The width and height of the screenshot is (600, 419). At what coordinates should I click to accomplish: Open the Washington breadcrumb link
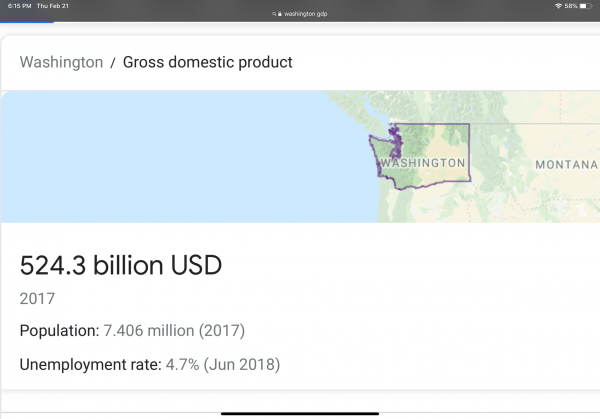[61, 62]
